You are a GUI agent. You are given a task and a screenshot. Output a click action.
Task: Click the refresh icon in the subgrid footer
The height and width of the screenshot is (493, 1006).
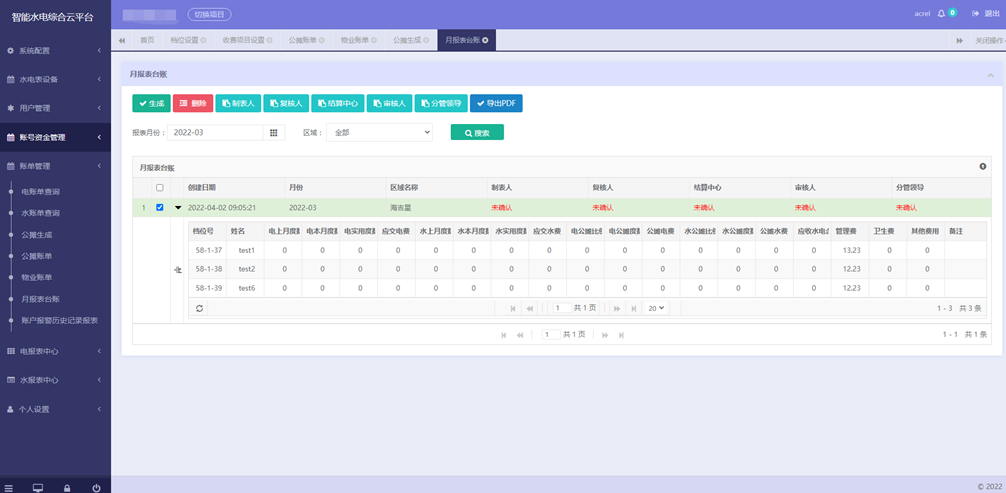pyautogui.click(x=200, y=308)
